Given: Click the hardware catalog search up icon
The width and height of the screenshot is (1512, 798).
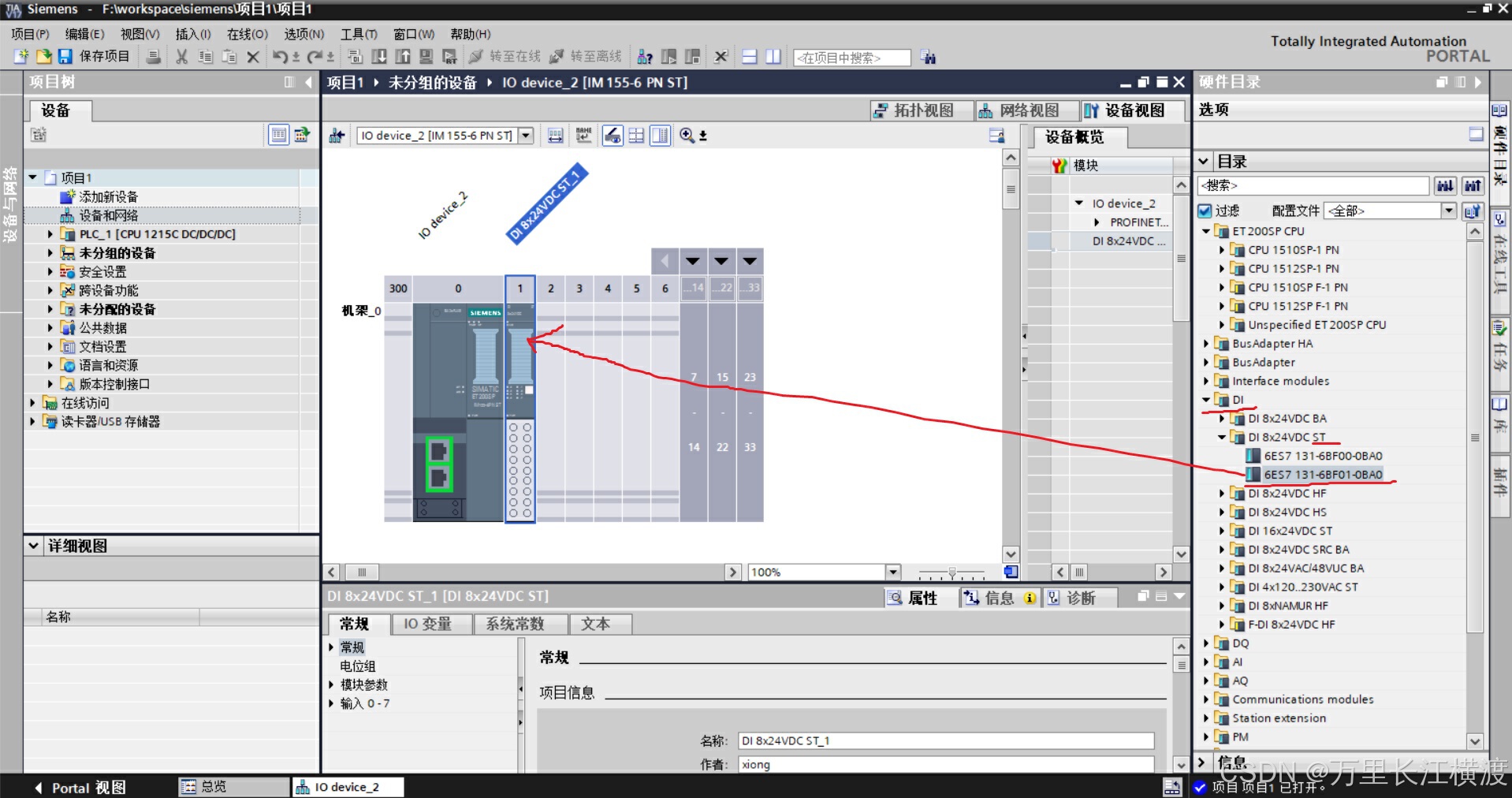Looking at the screenshot, I should pos(1473,185).
